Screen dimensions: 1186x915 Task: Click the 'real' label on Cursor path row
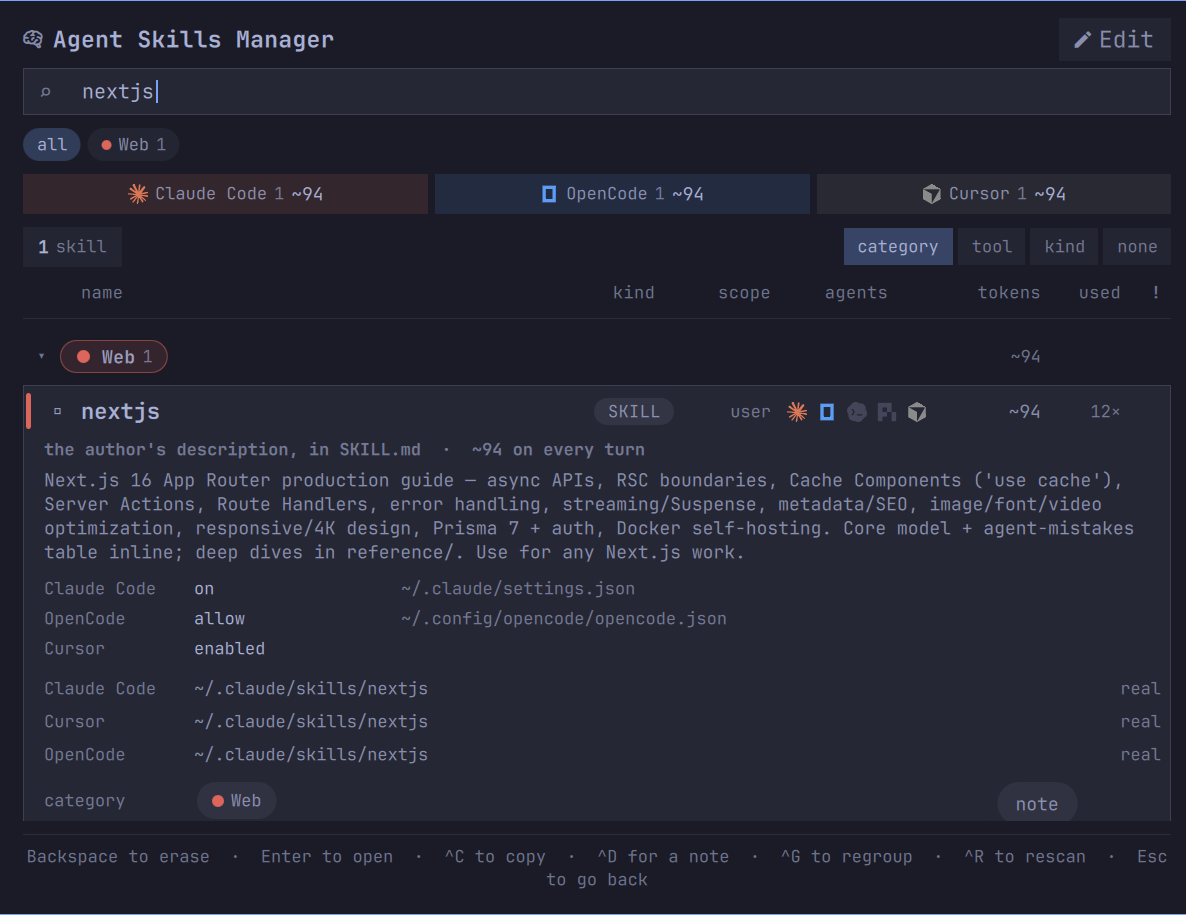1140,722
